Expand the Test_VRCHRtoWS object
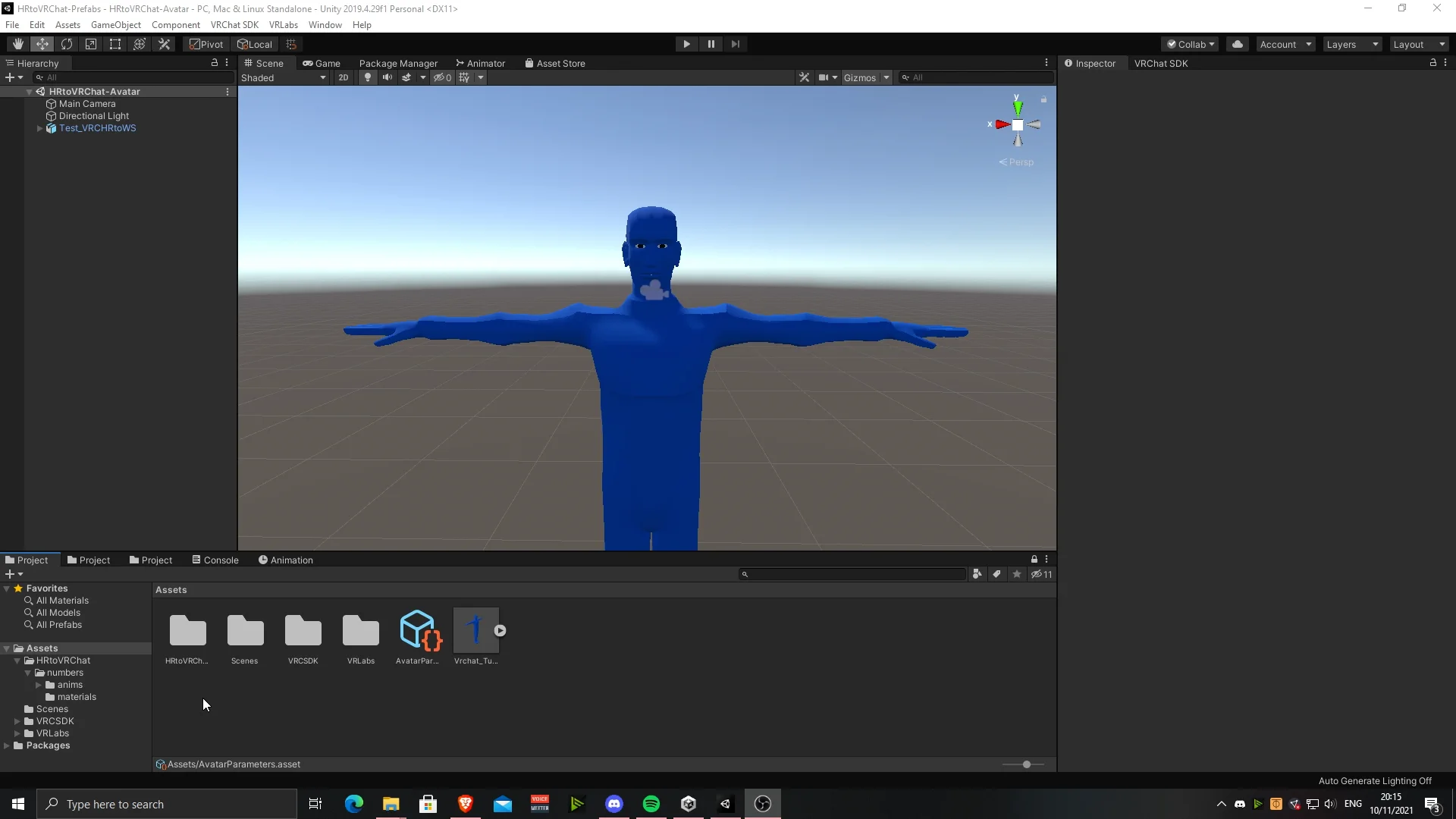1456x819 pixels. point(39,128)
